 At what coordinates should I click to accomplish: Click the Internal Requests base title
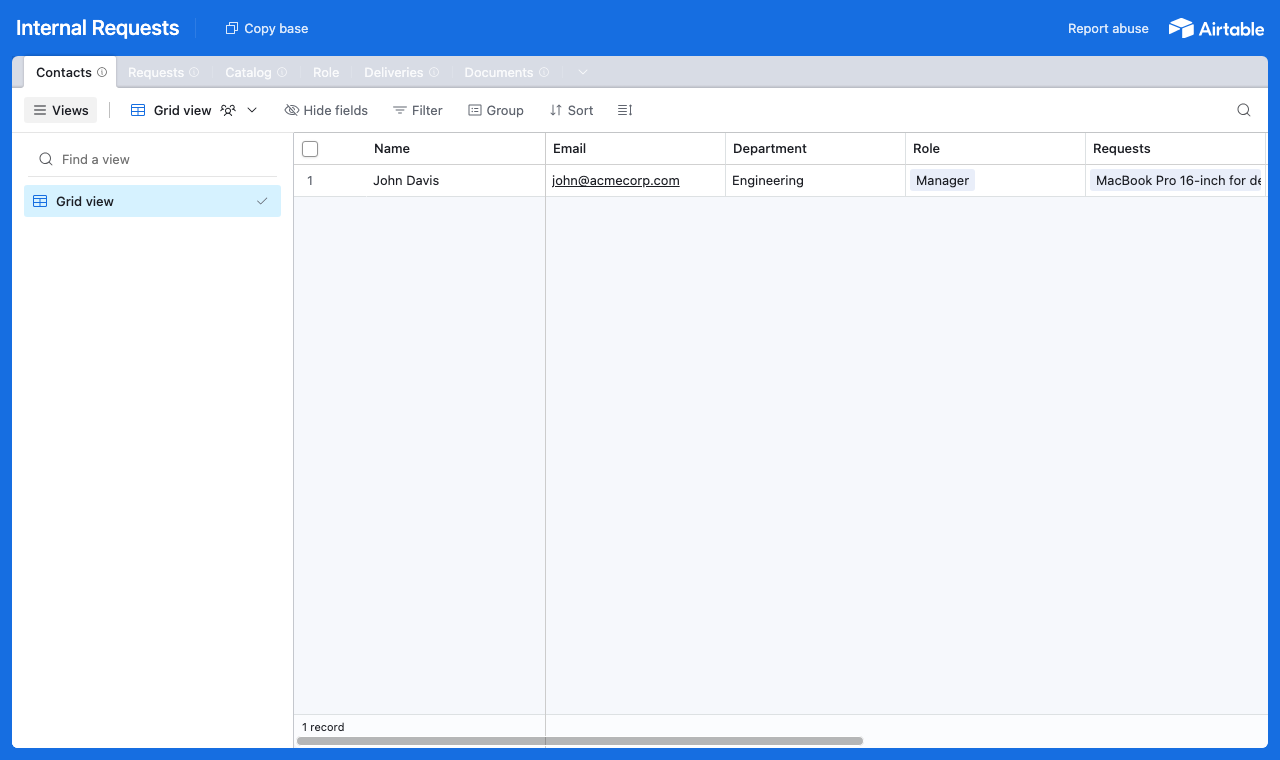point(98,28)
